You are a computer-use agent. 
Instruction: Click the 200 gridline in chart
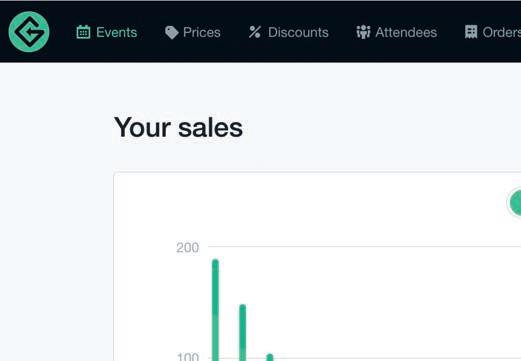pos(364,247)
